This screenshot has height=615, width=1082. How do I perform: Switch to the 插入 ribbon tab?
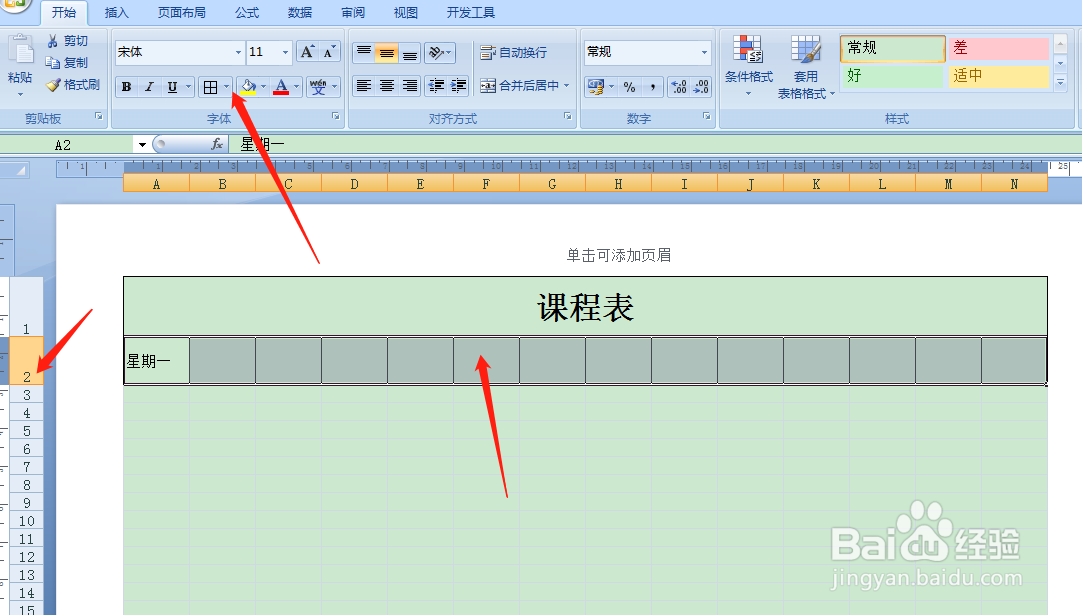click(x=115, y=13)
